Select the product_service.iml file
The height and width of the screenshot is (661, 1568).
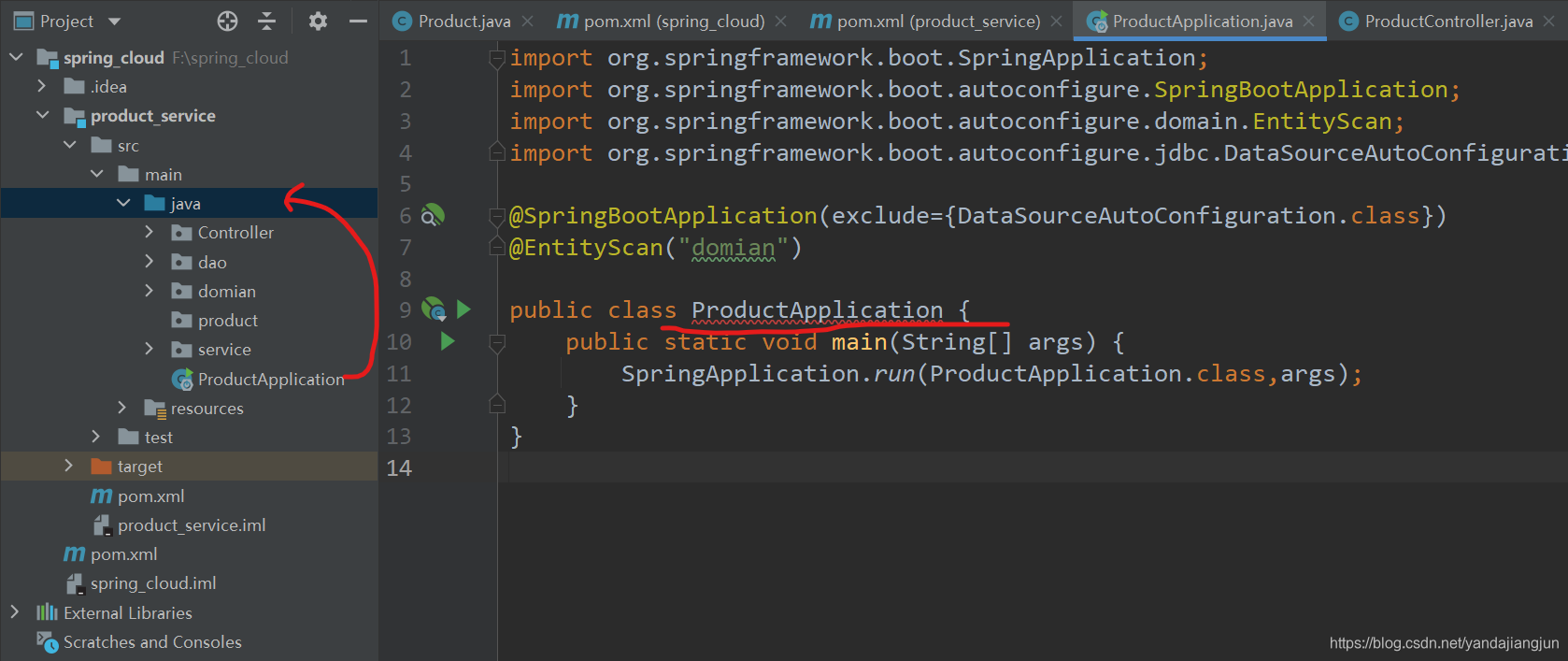(x=191, y=525)
